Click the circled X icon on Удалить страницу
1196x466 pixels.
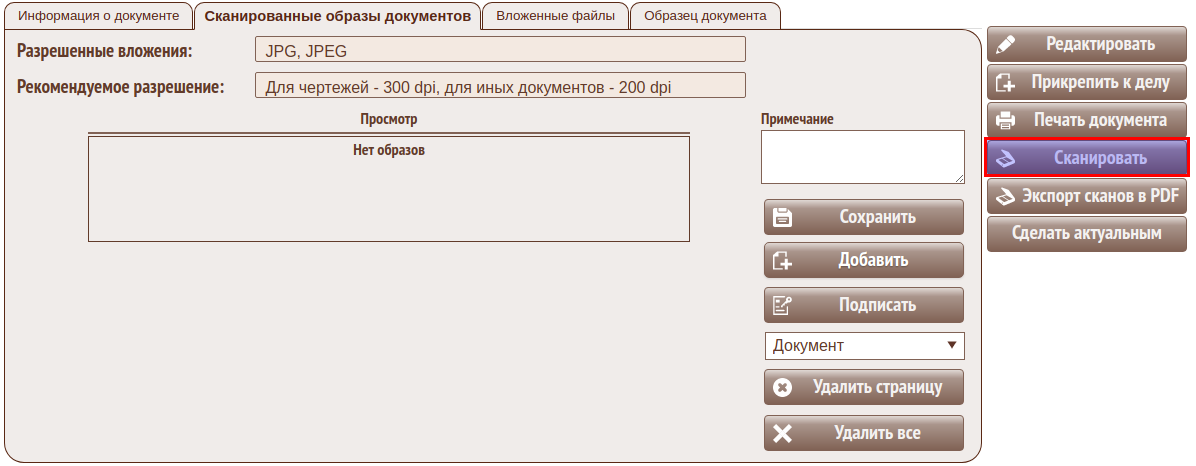[783, 387]
